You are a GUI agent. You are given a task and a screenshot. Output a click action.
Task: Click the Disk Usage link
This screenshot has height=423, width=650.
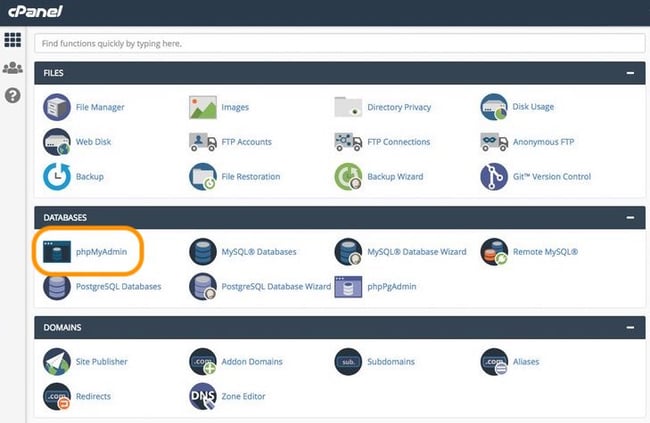click(533, 107)
